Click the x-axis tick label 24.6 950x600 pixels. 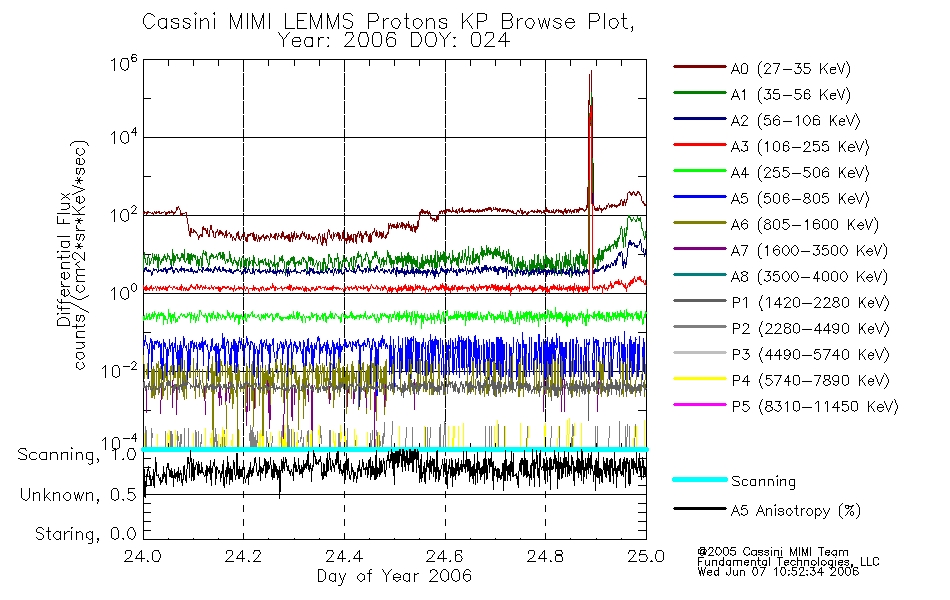click(x=445, y=556)
